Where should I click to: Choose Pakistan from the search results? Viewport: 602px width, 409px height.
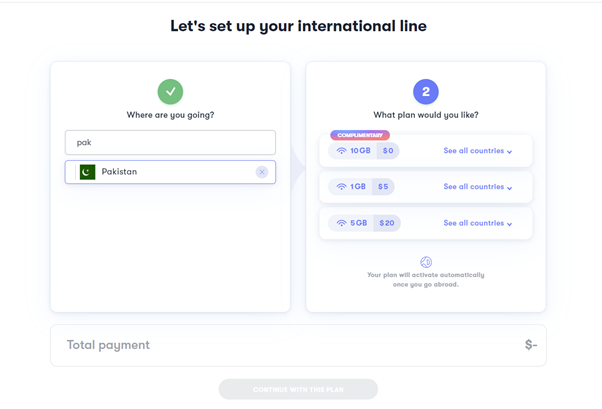coord(170,172)
